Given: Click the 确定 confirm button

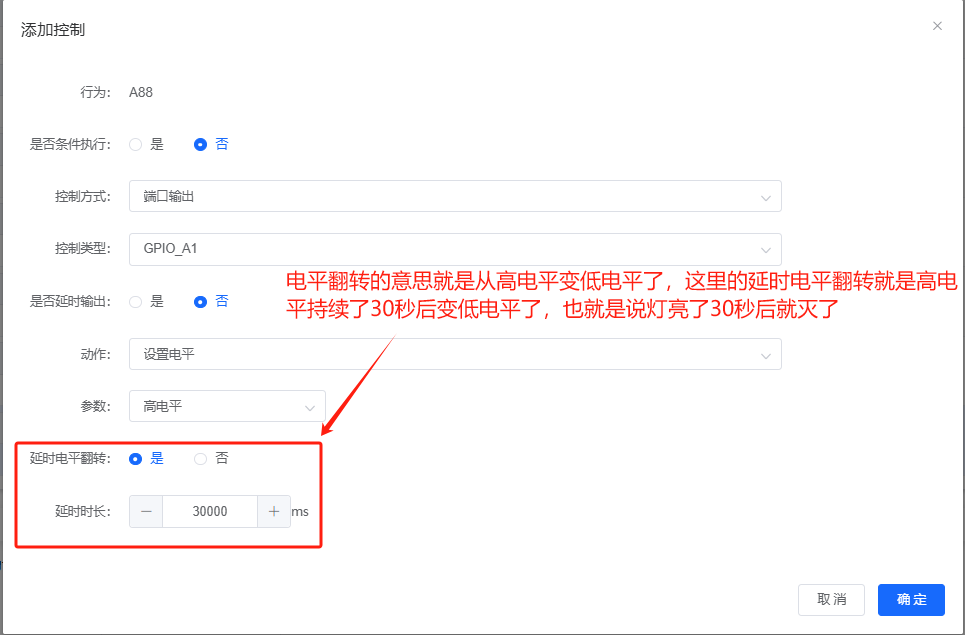Looking at the screenshot, I should tap(911, 599).
